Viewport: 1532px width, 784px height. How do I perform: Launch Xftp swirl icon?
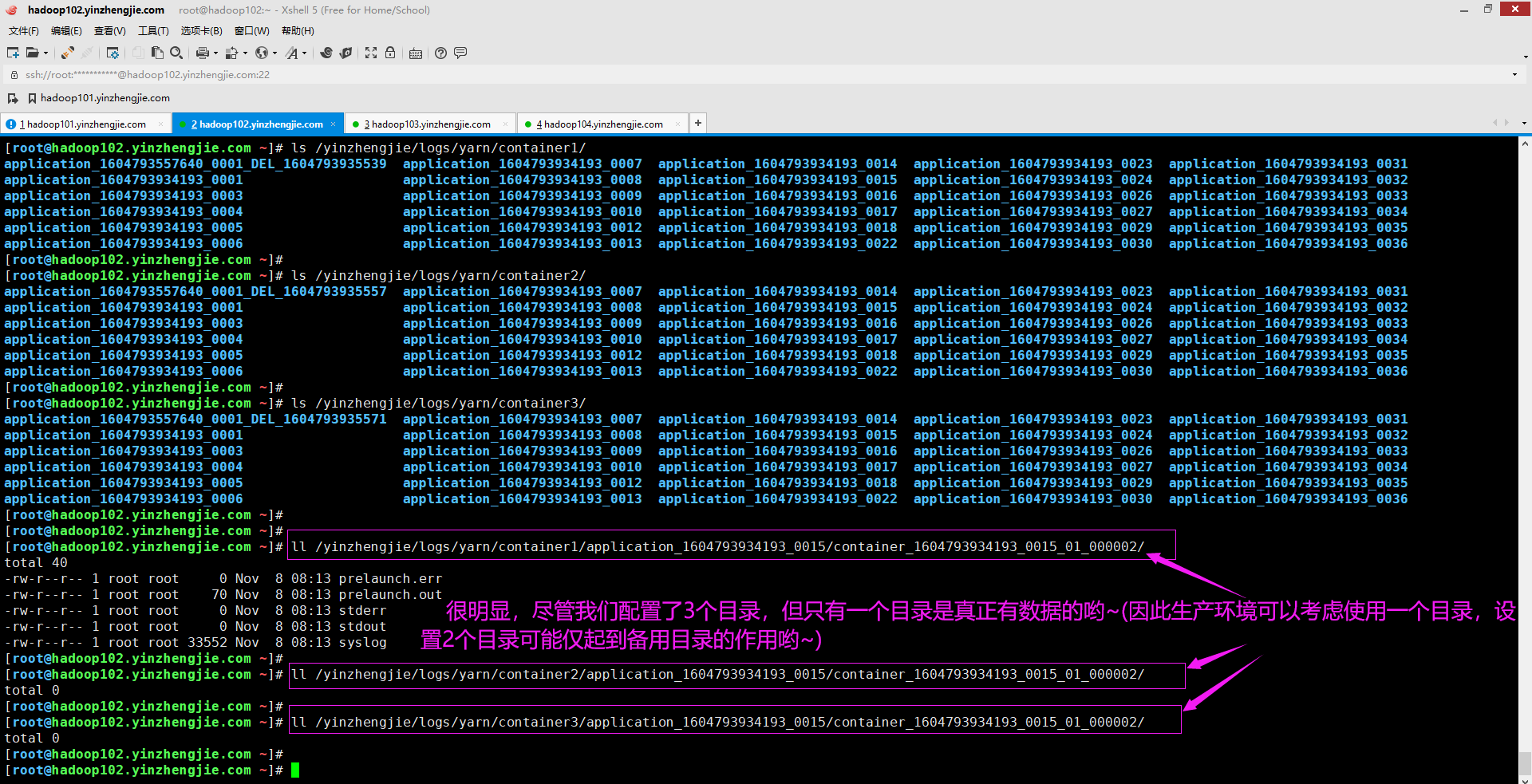tap(326, 53)
